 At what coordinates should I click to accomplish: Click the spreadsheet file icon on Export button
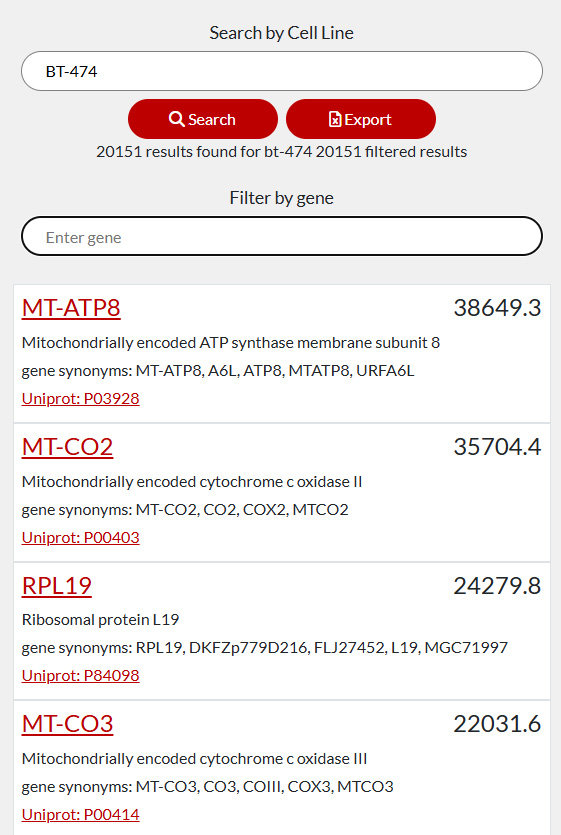click(x=335, y=119)
